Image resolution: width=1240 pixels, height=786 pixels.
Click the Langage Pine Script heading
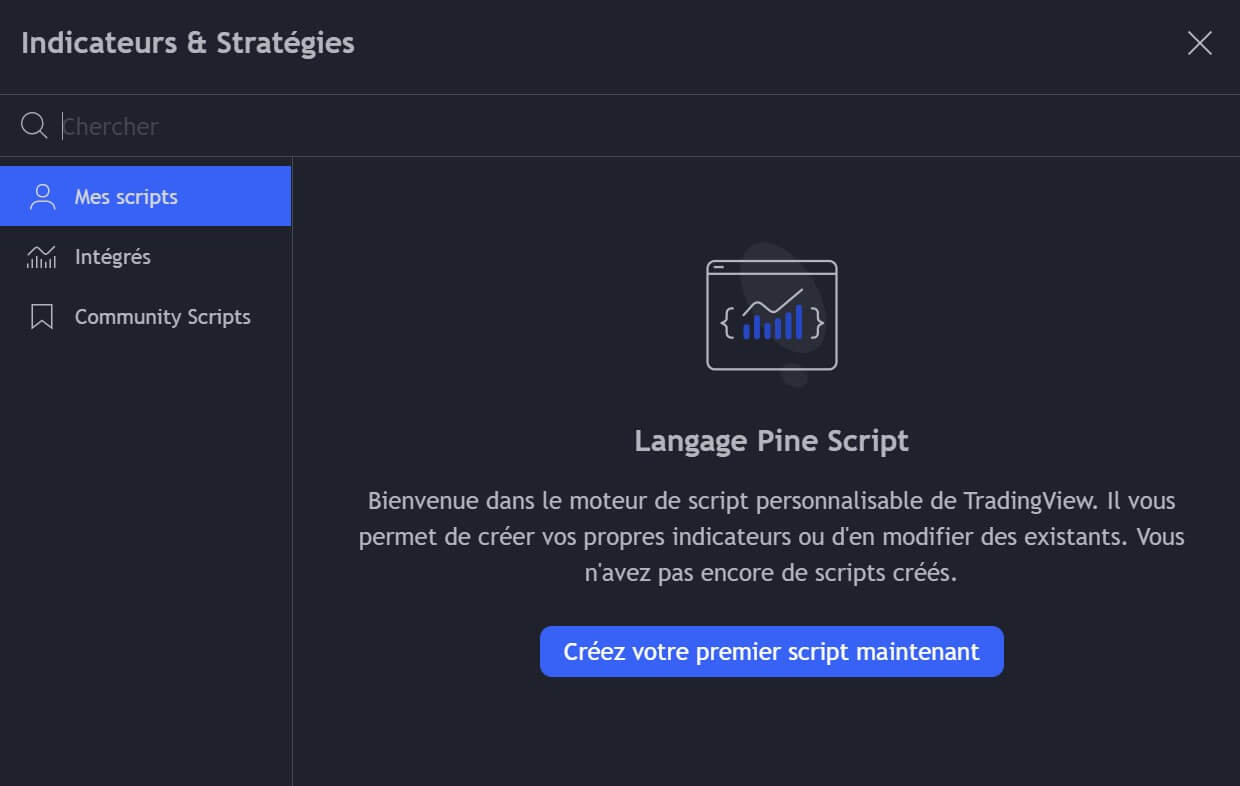[x=771, y=441]
